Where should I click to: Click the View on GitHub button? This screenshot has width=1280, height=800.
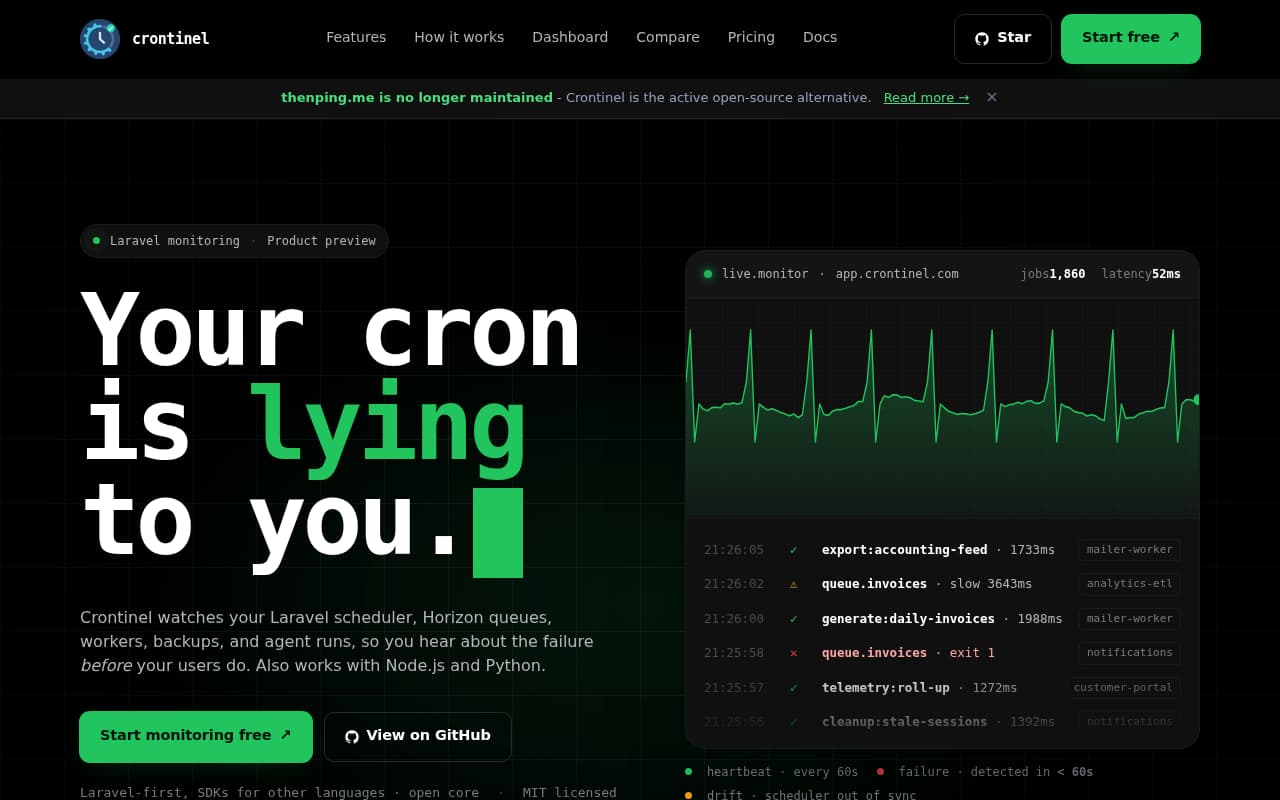pos(418,737)
